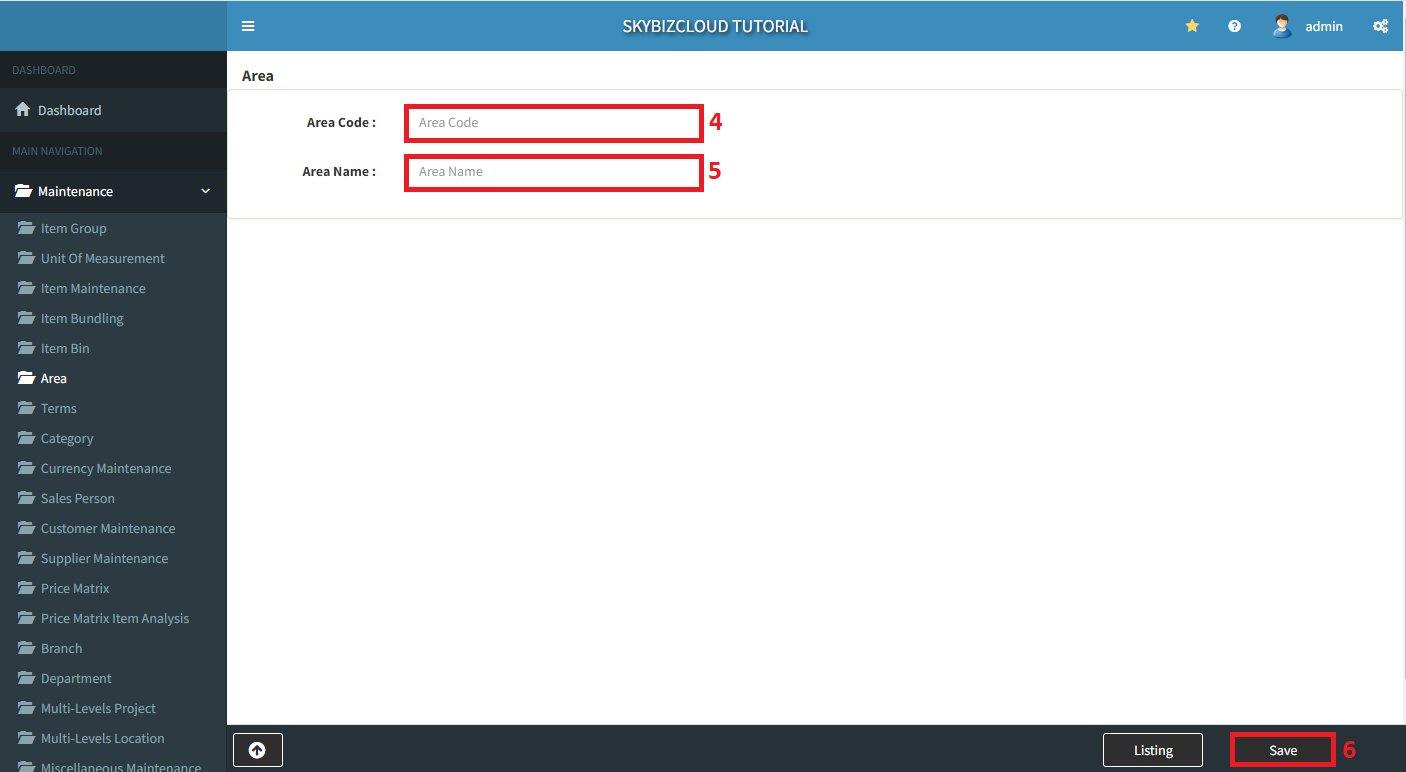
Task: Click the Save button
Action: [1282, 750]
